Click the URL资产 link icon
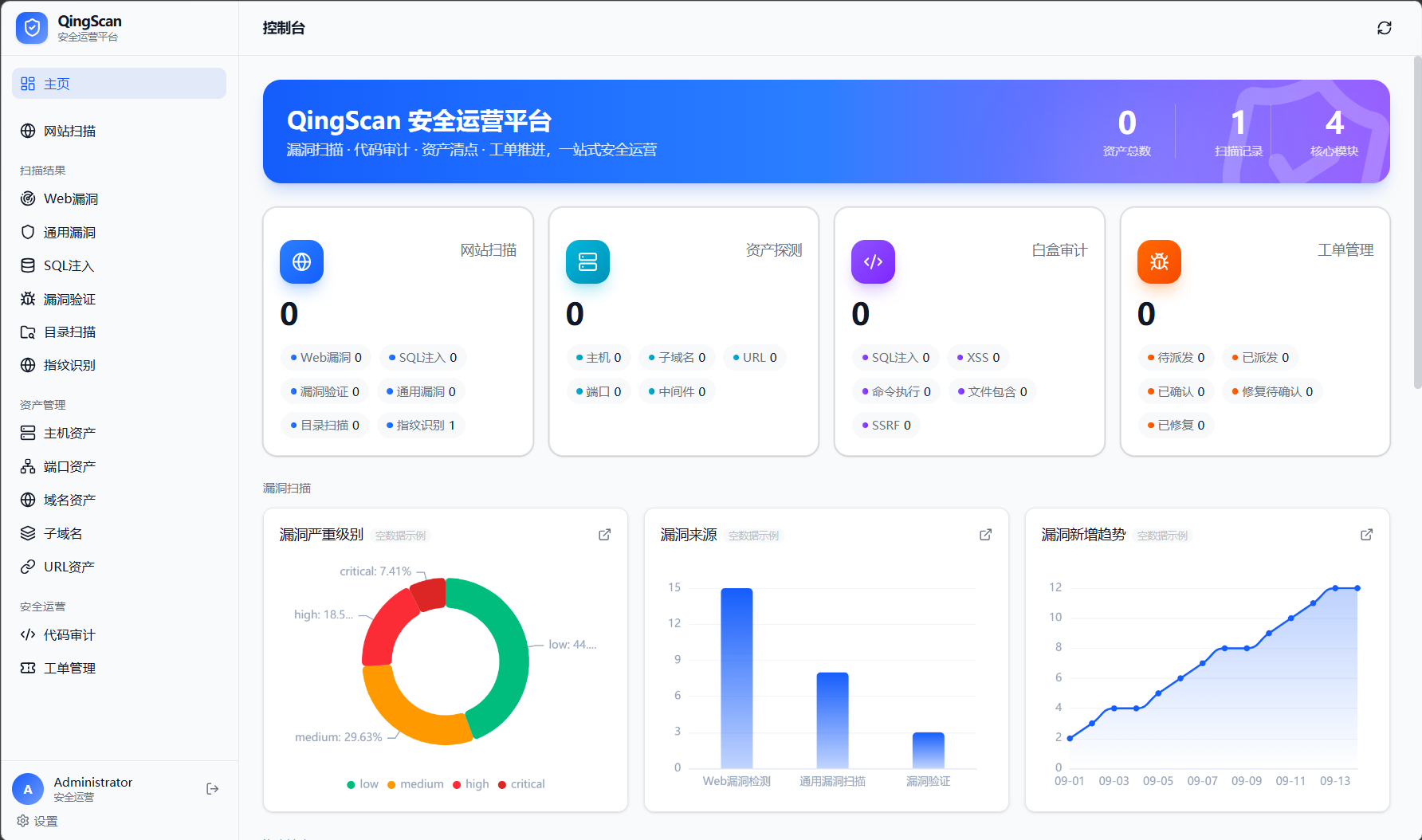Screen dimensions: 1422x840 coord(28,567)
